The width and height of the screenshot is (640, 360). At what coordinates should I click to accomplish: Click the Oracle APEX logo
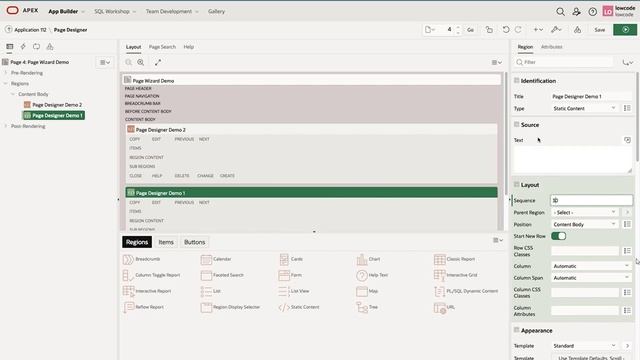22,11
